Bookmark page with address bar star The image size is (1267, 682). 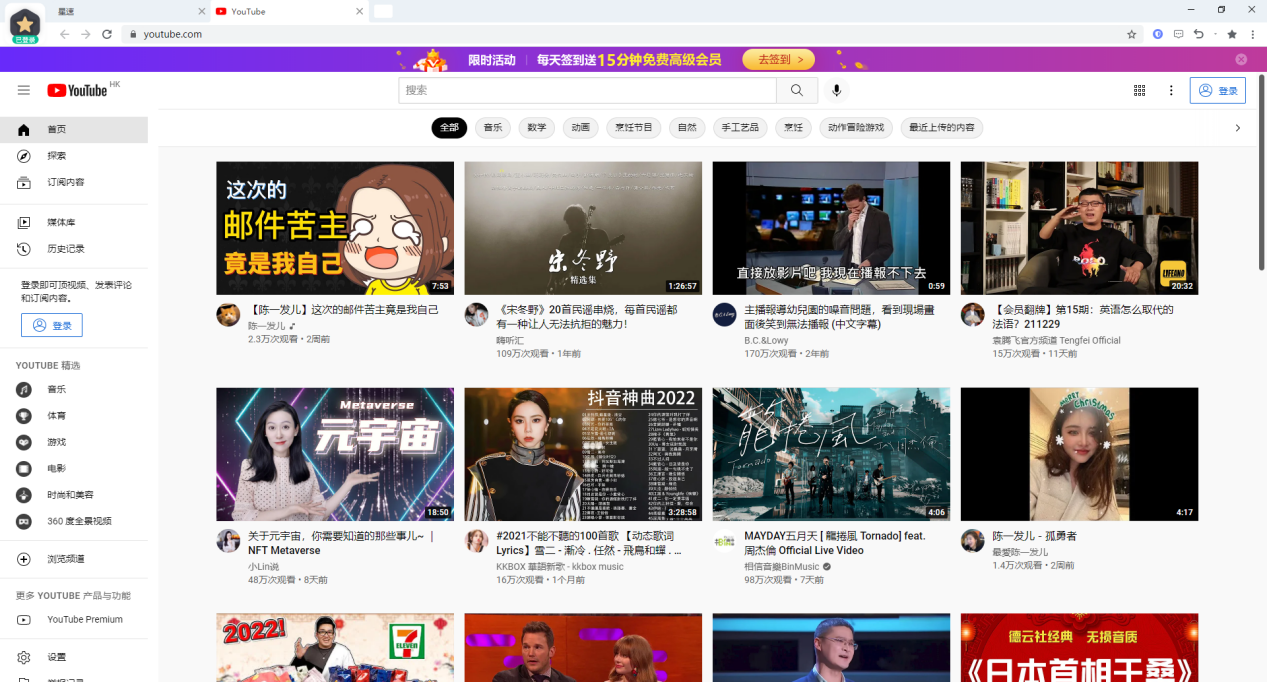point(1131,34)
